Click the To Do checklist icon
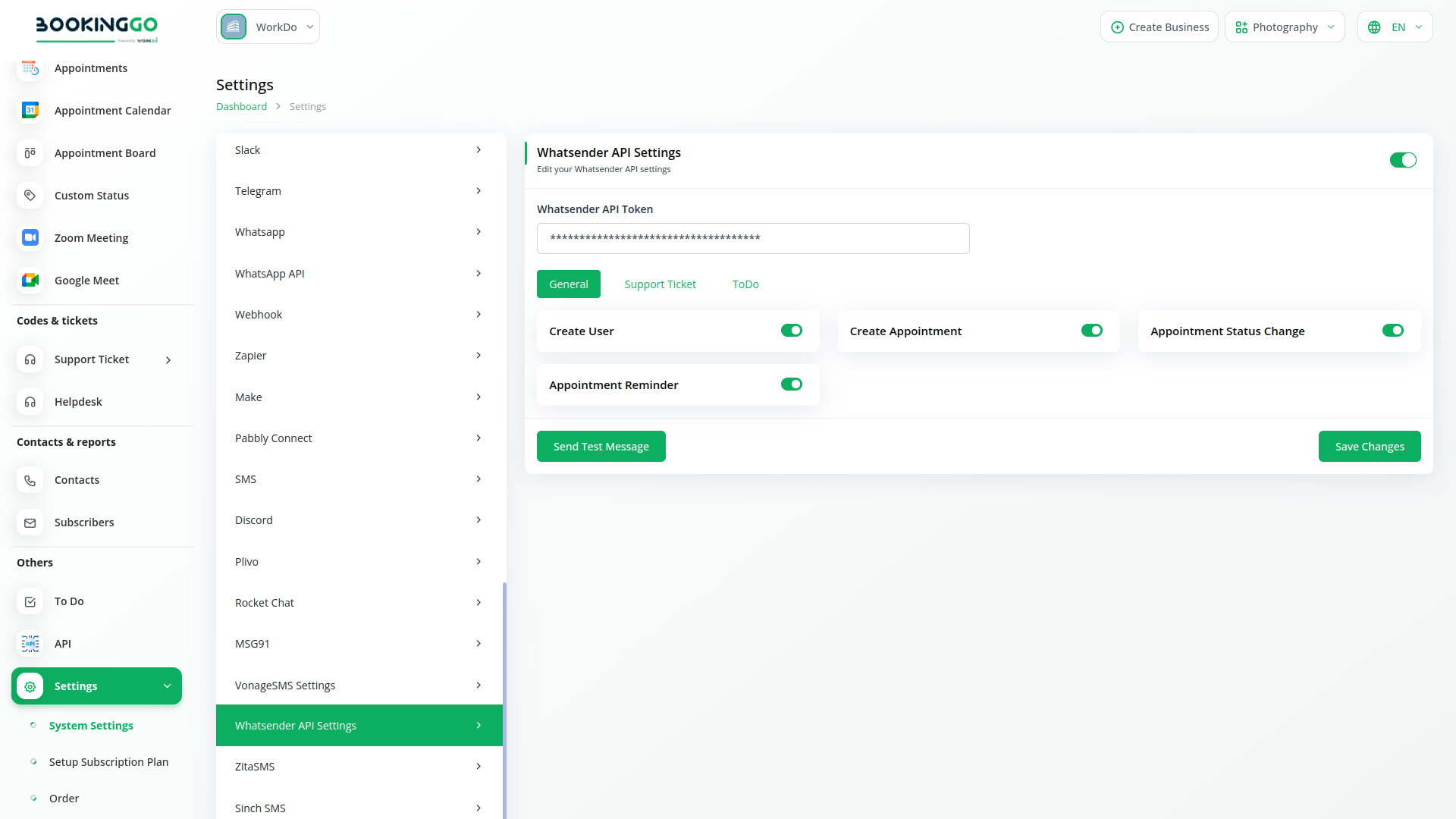This screenshot has width=1456, height=819. point(30,601)
